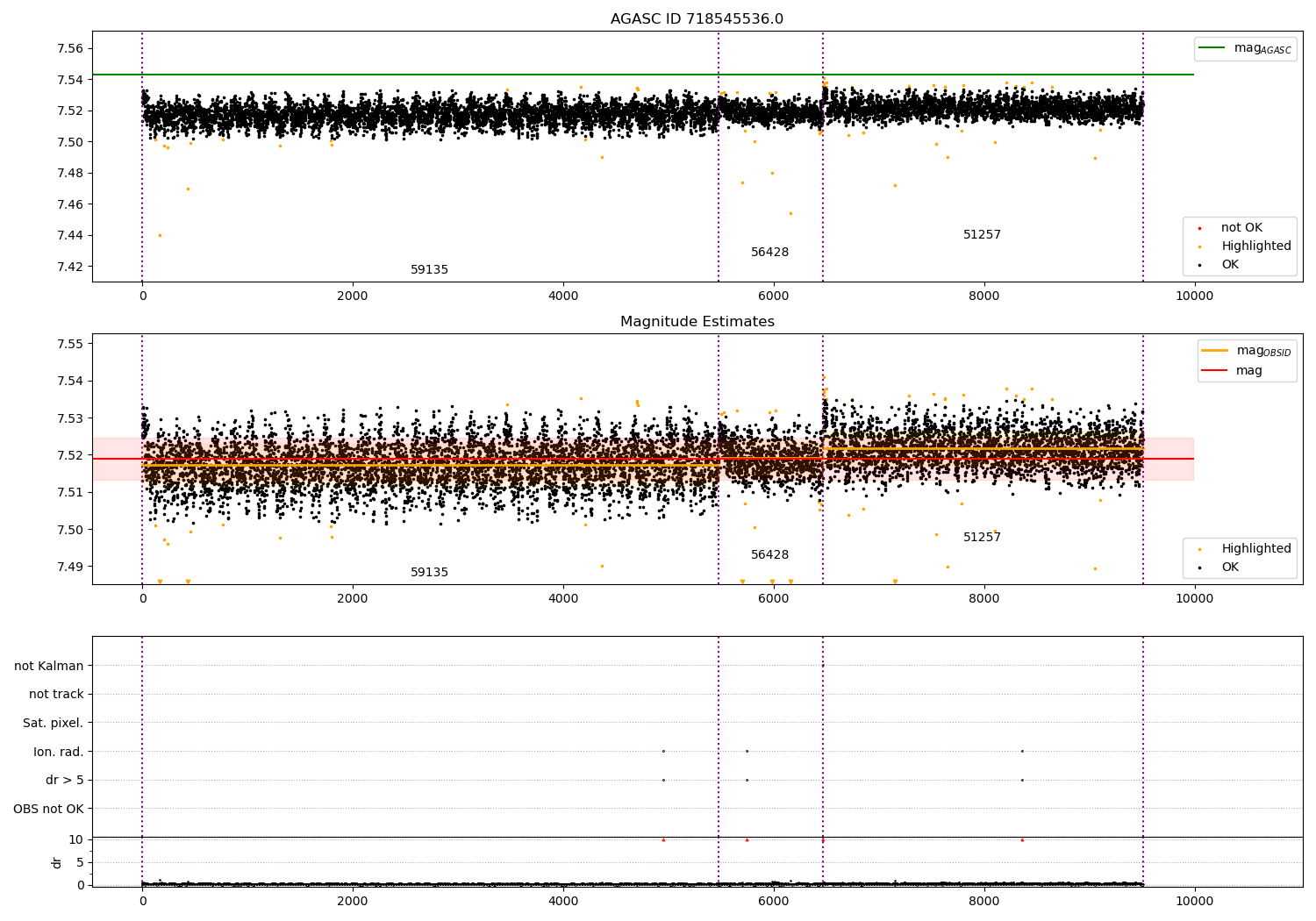Click obsid label 51257 in Magnitude Estimates plot
Viewport: 1316px width, 921px height.
[x=982, y=538]
